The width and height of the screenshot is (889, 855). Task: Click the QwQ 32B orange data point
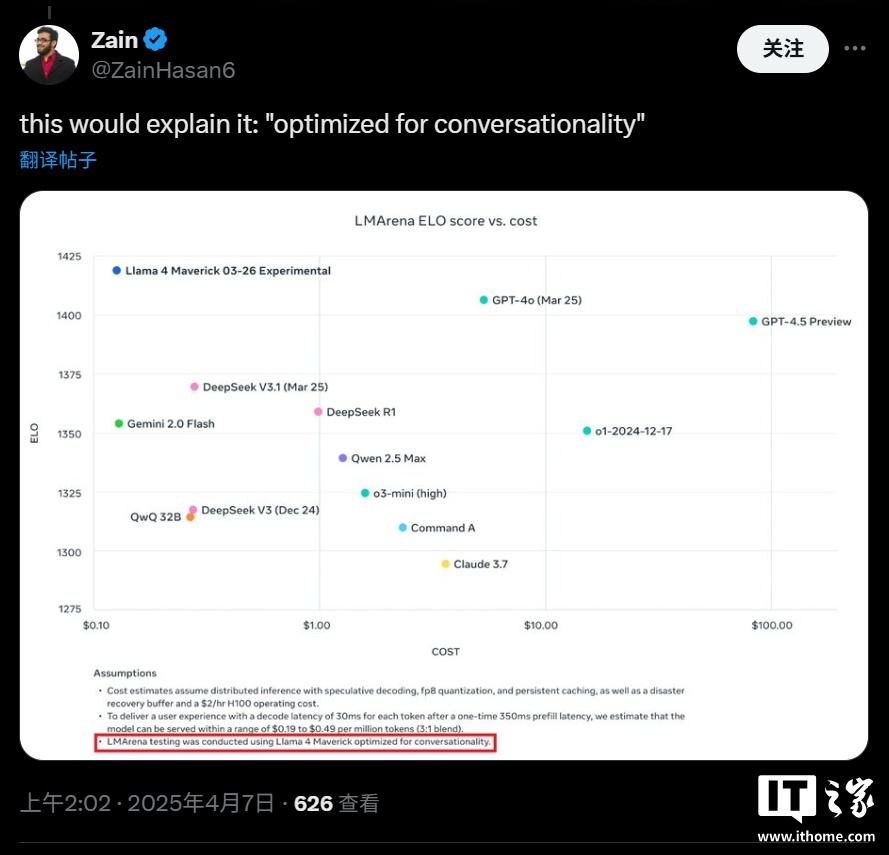[190, 517]
